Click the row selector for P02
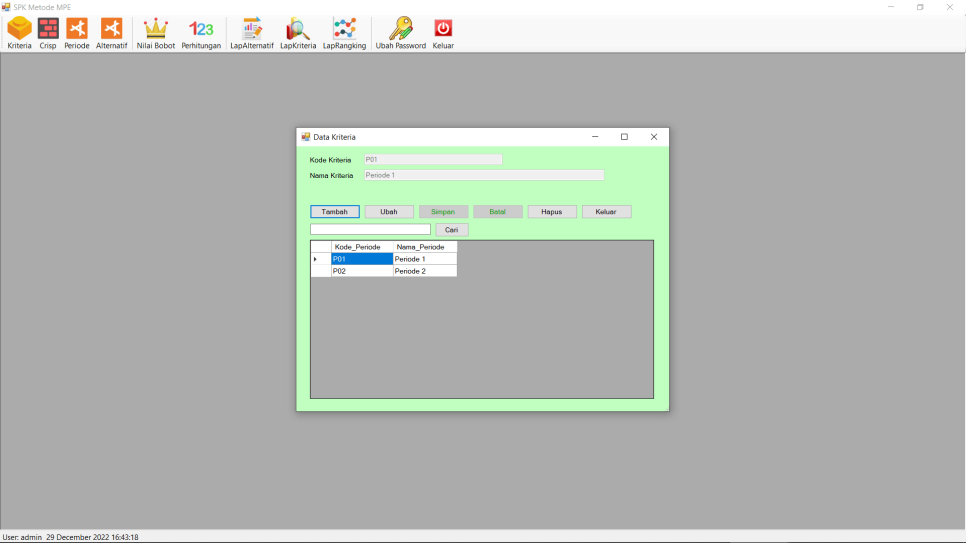The width and height of the screenshot is (966, 543). pyautogui.click(x=321, y=271)
